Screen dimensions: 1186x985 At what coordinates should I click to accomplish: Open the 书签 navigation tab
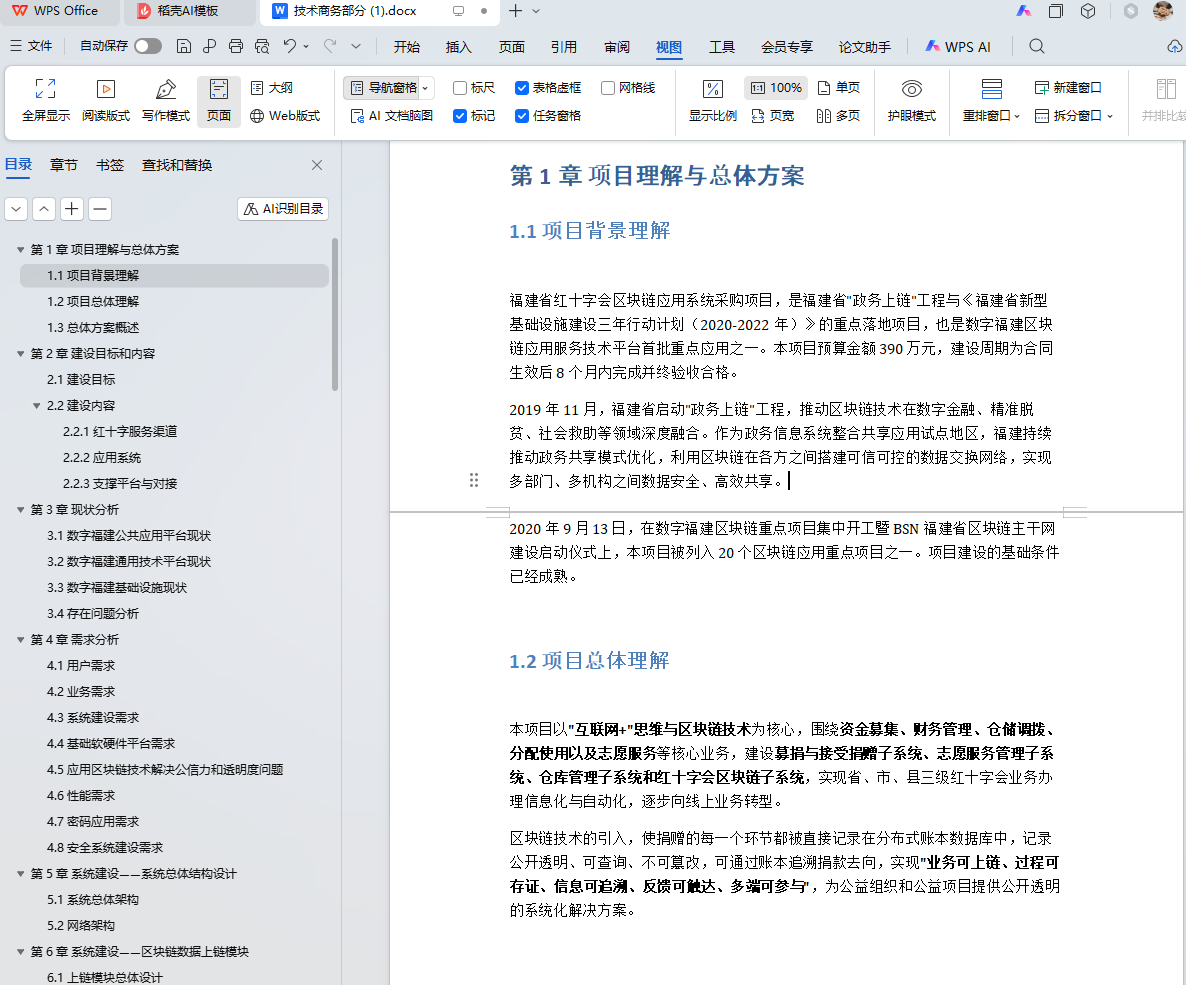coord(110,165)
